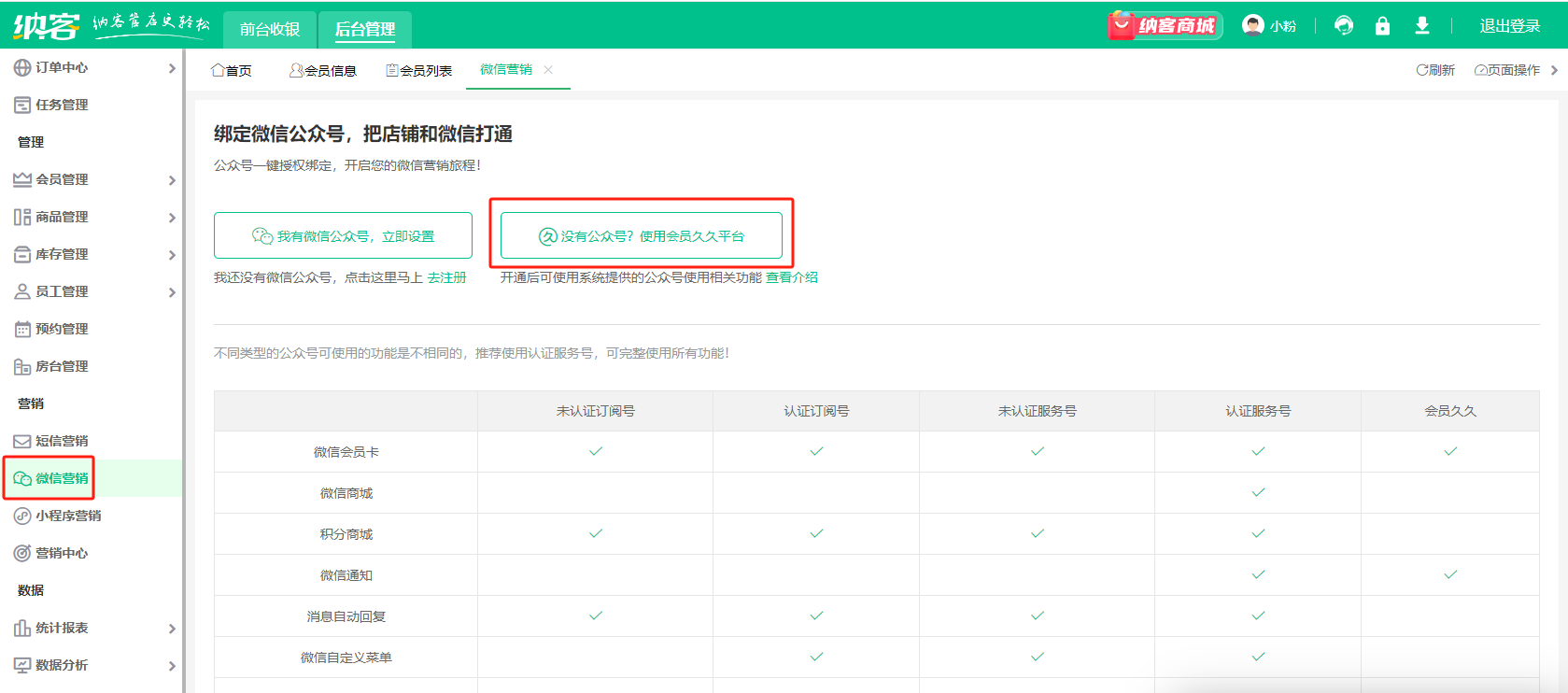Click the user avatar icon next to 小粉
The height and width of the screenshot is (693, 1568).
(x=1253, y=25)
